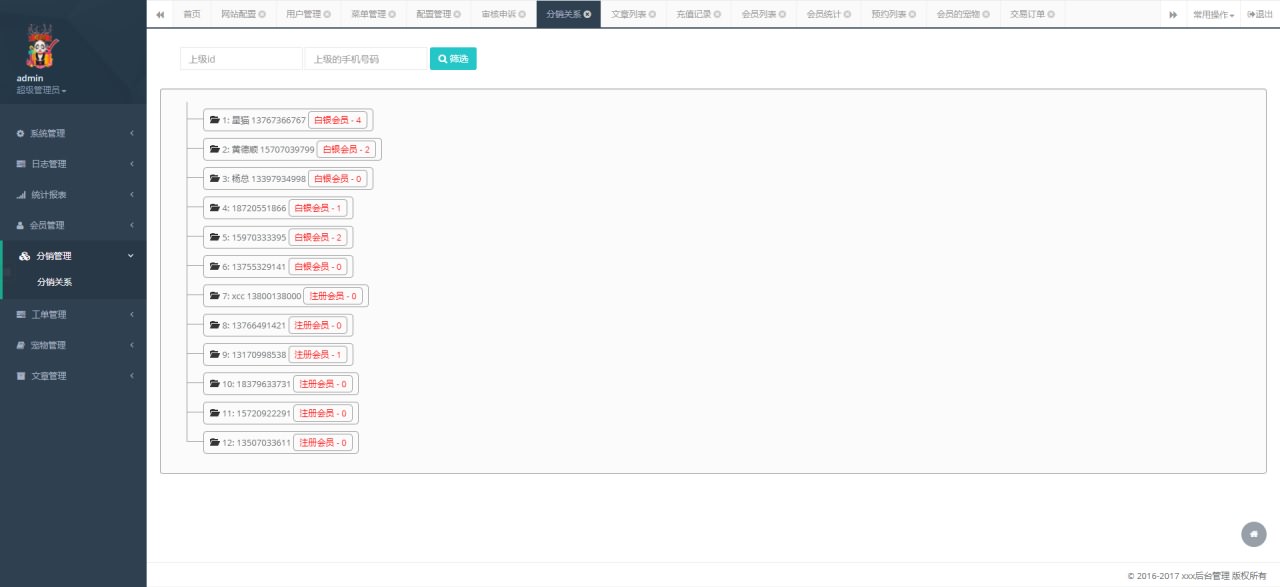Click the 工单管理 sidebar icon

21,315
